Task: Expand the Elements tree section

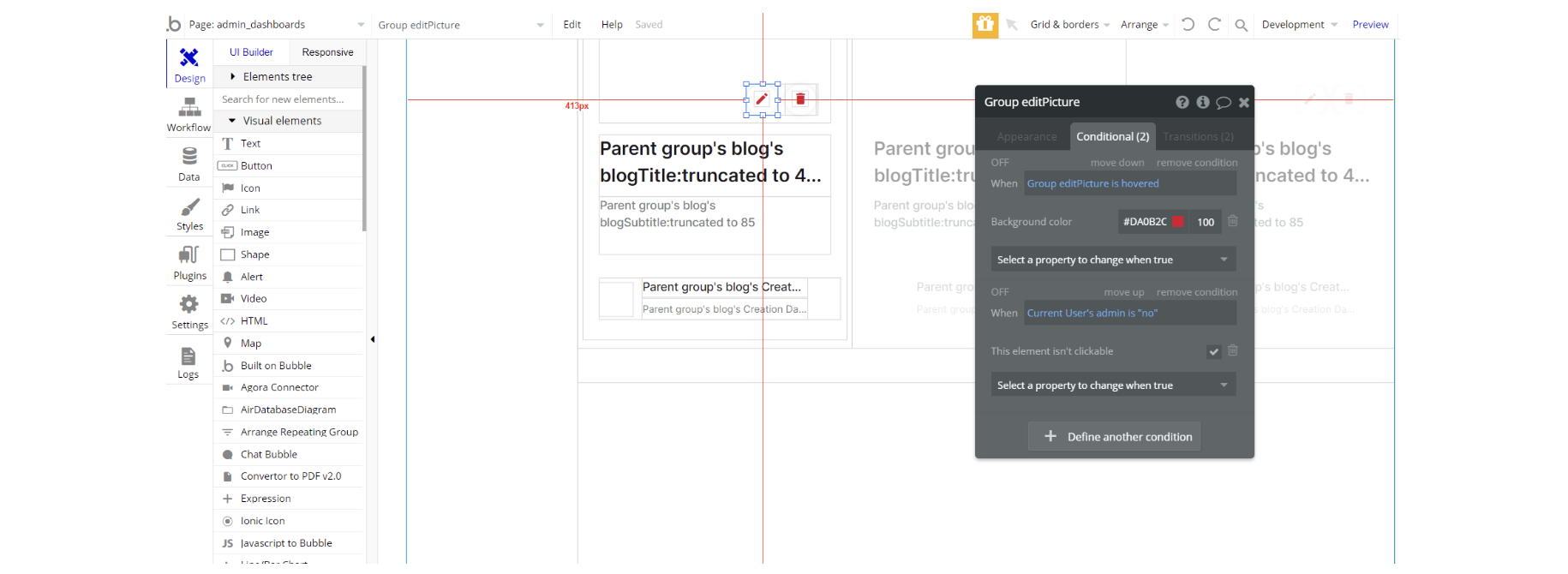Action: click(x=277, y=77)
